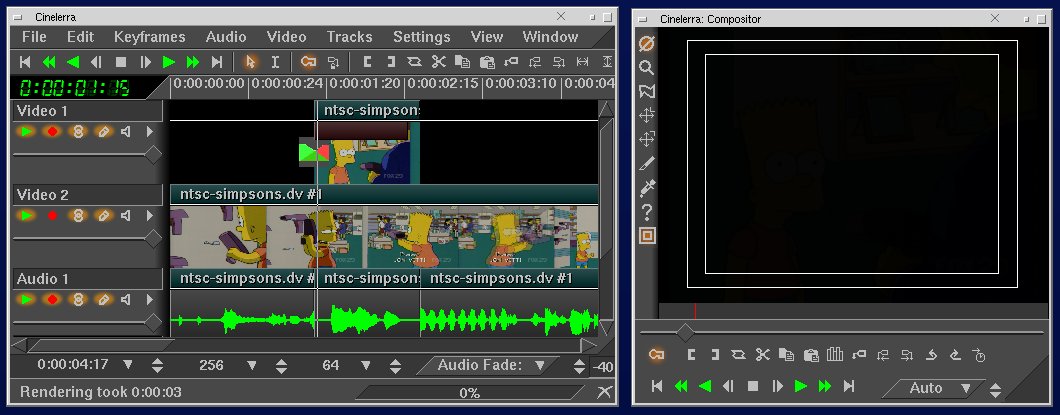Open the Auto zoom dropdown in Compositor

(x=965, y=388)
